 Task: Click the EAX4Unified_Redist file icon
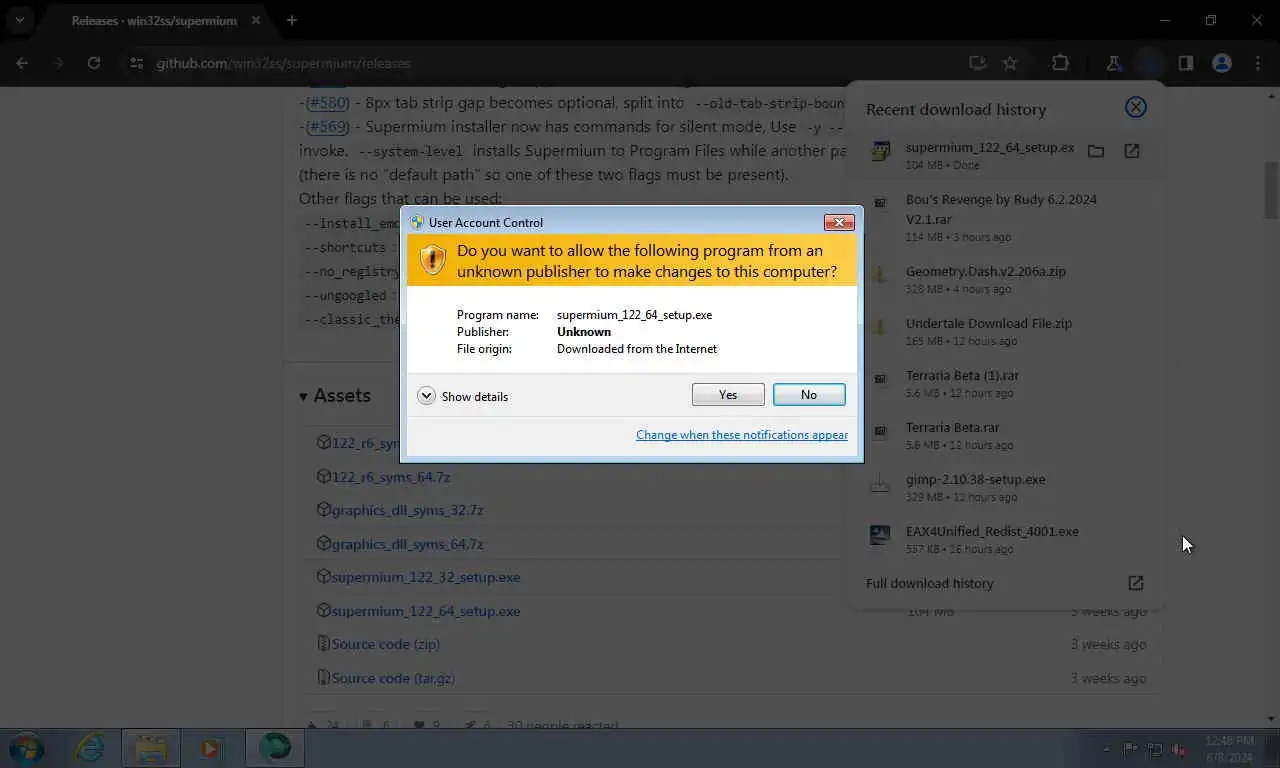tap(880, 535)
